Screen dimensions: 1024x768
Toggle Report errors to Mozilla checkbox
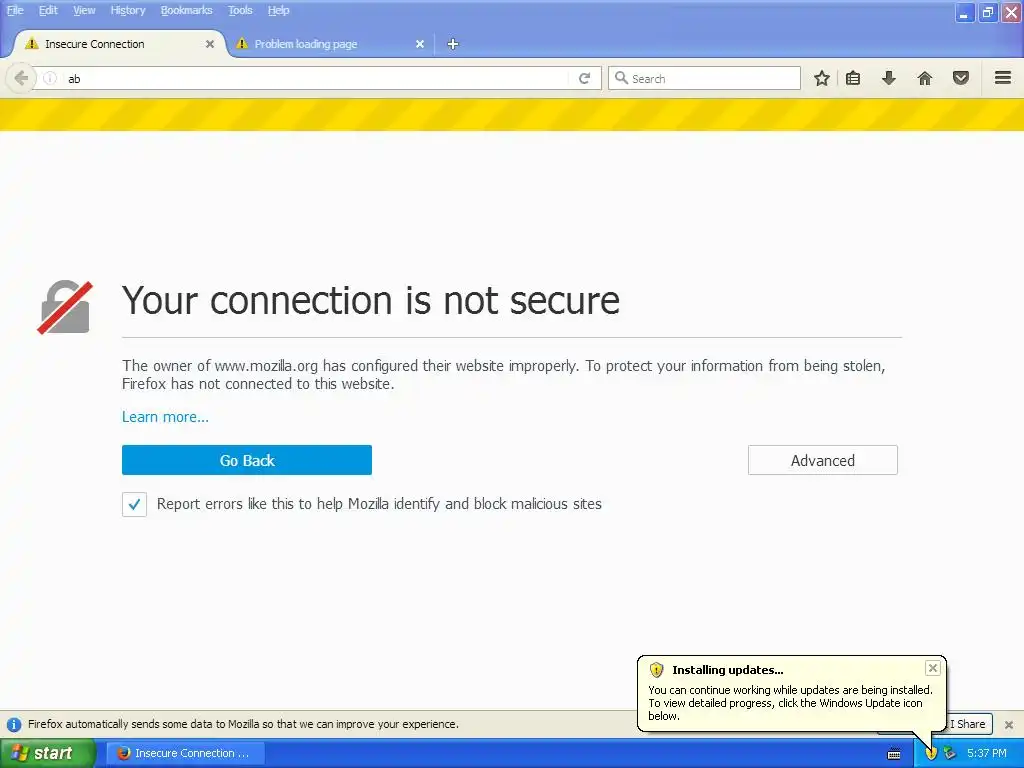click(x=134, y=504)
